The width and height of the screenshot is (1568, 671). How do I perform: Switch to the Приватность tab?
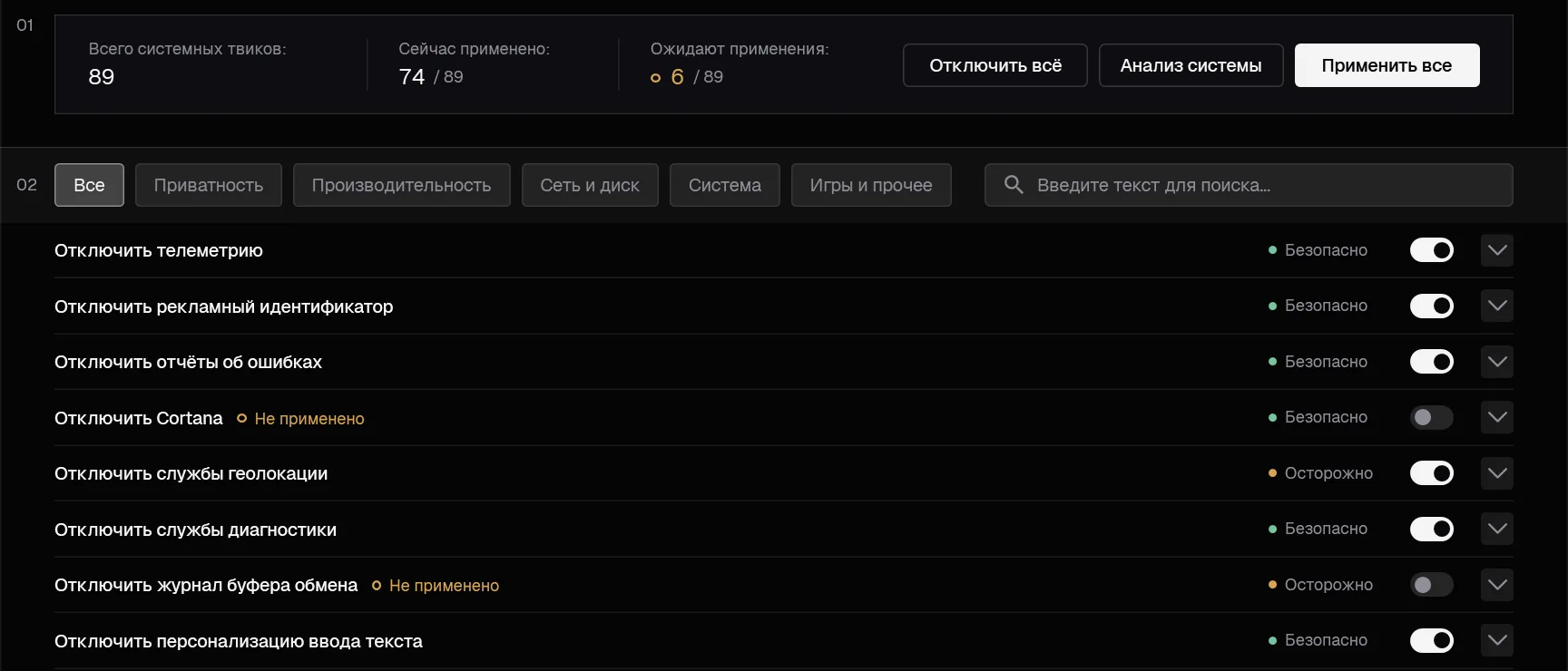point(209,185)
